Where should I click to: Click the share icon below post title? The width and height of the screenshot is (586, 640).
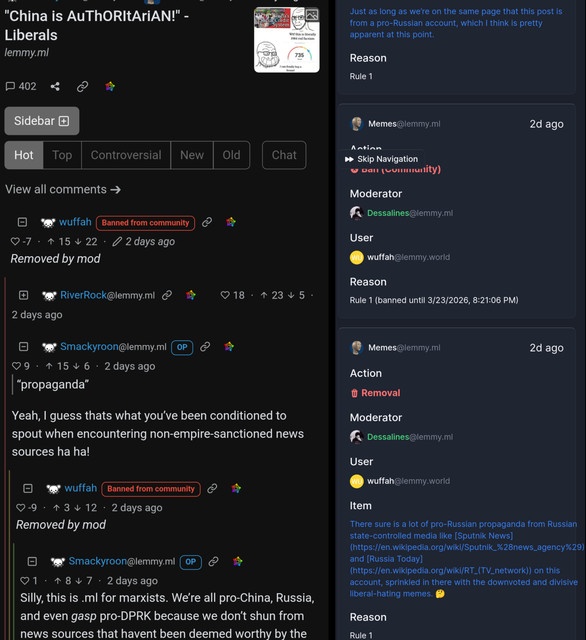point(55,86)
